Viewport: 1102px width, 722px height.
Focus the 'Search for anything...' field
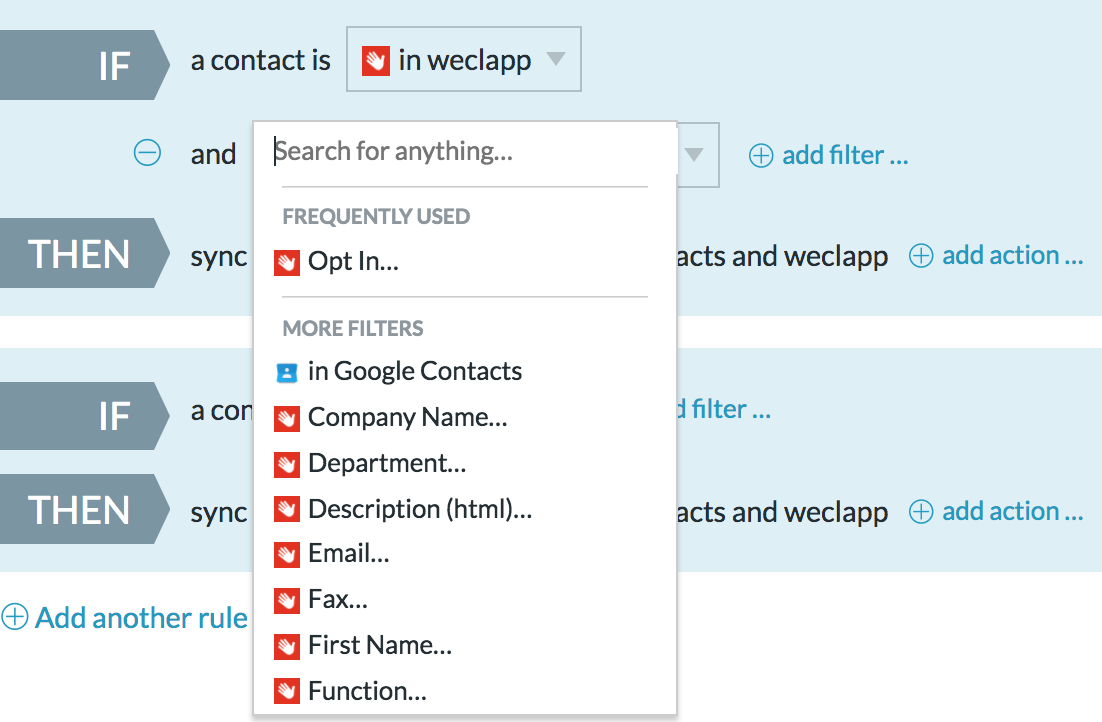click(x=464, y=151)
